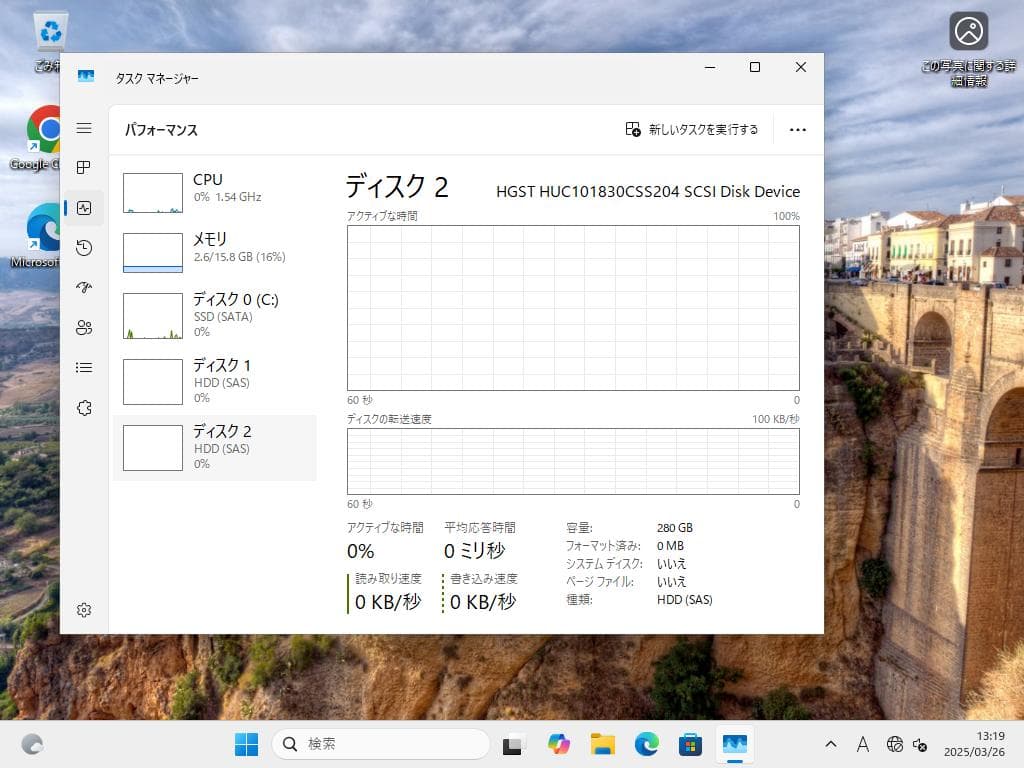Open the Windows search field
This screenshot has width=1024, height=768.
pyautogui.click(x=380, y=744)
